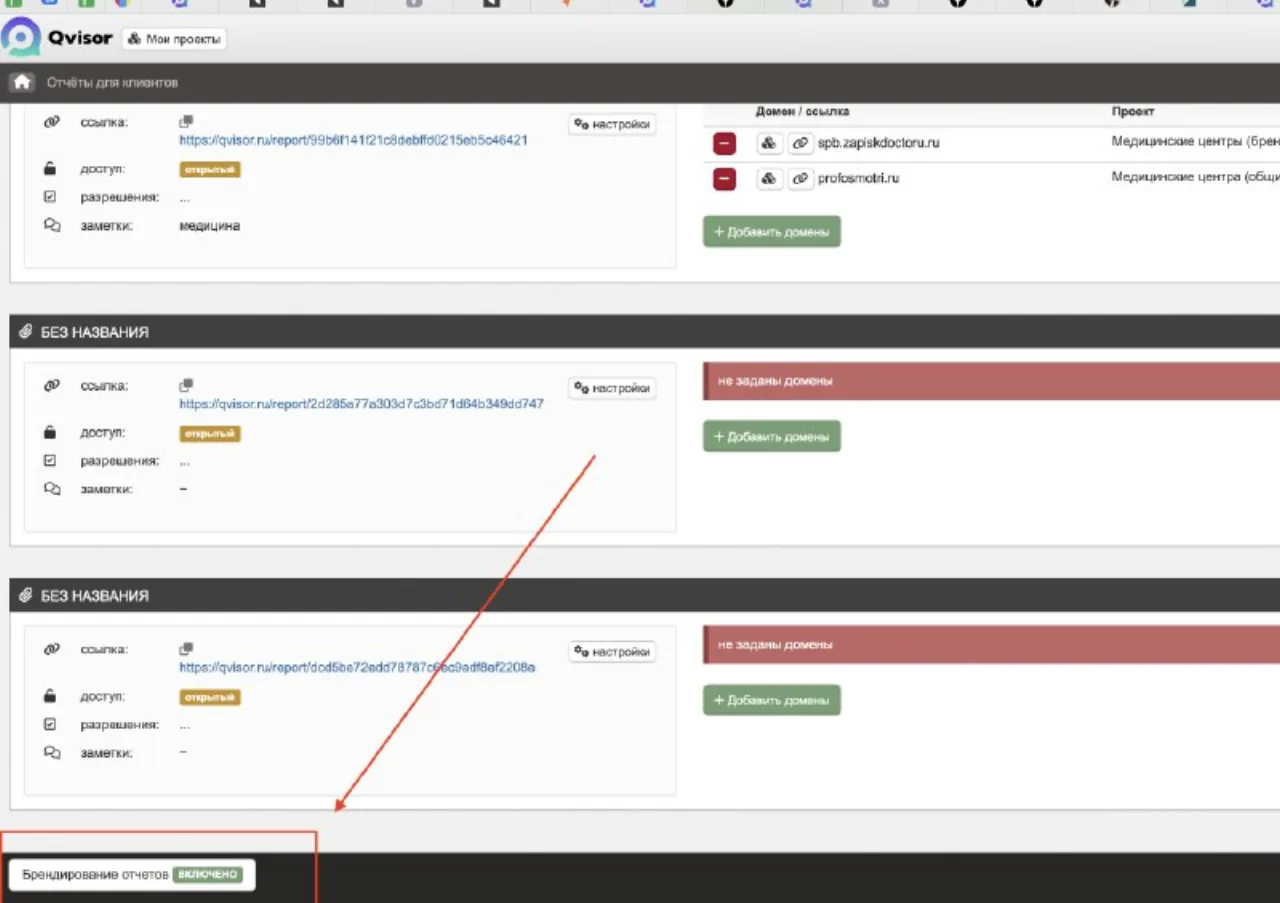The width and height of the screenshot is (1280, 903).
Task: Open «настройки» for the report ending 349dd747
Action: pos(612,388)
